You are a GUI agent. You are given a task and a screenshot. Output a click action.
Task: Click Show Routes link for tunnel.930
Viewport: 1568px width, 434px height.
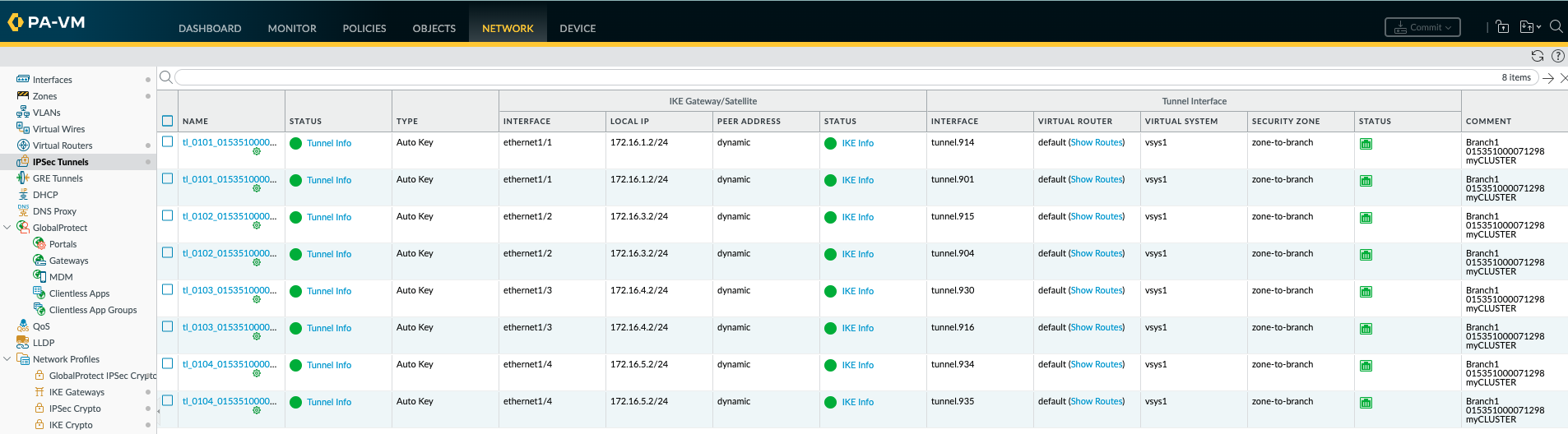(1097, 290)
